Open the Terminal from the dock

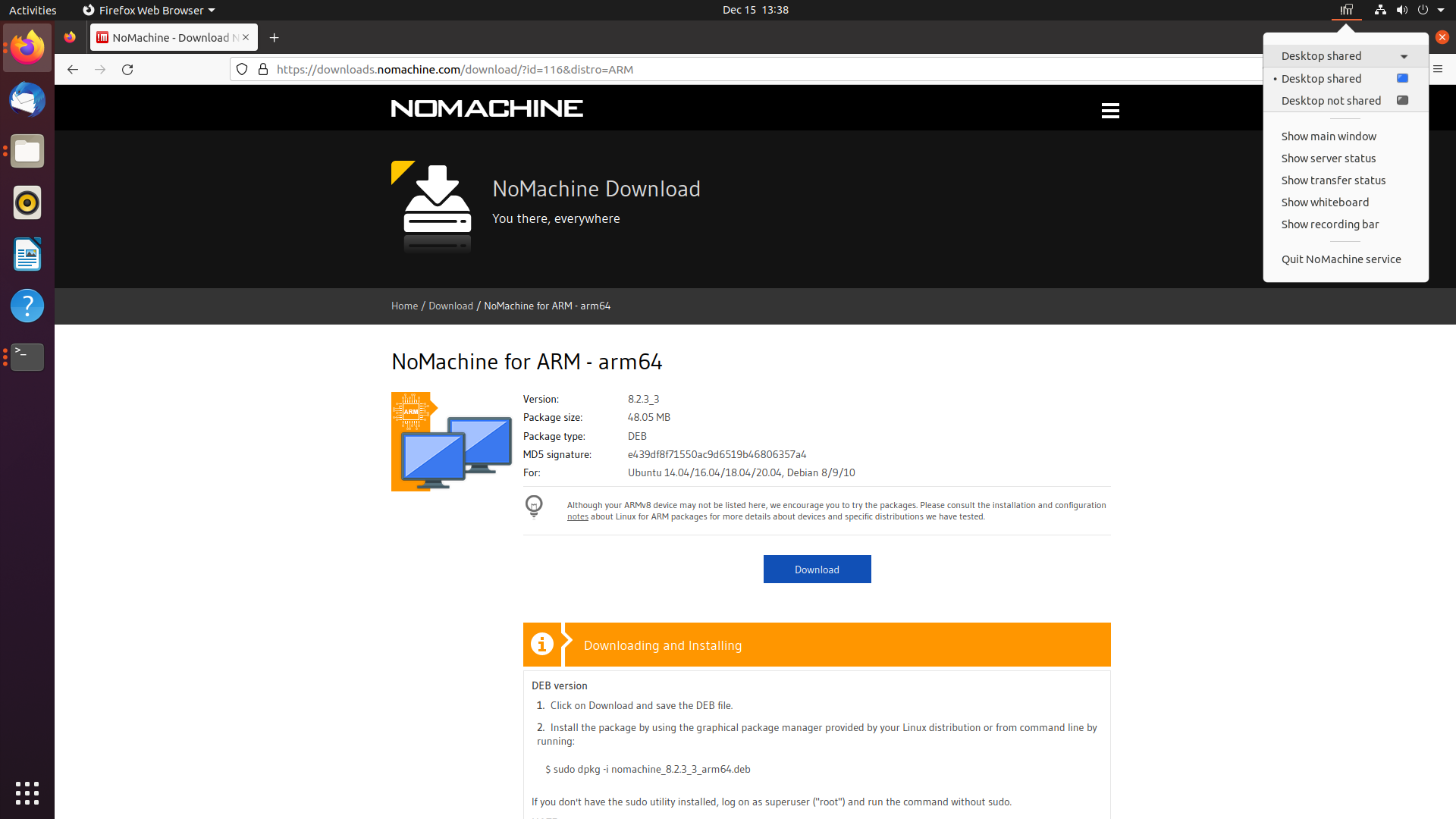tap(27, 356)
